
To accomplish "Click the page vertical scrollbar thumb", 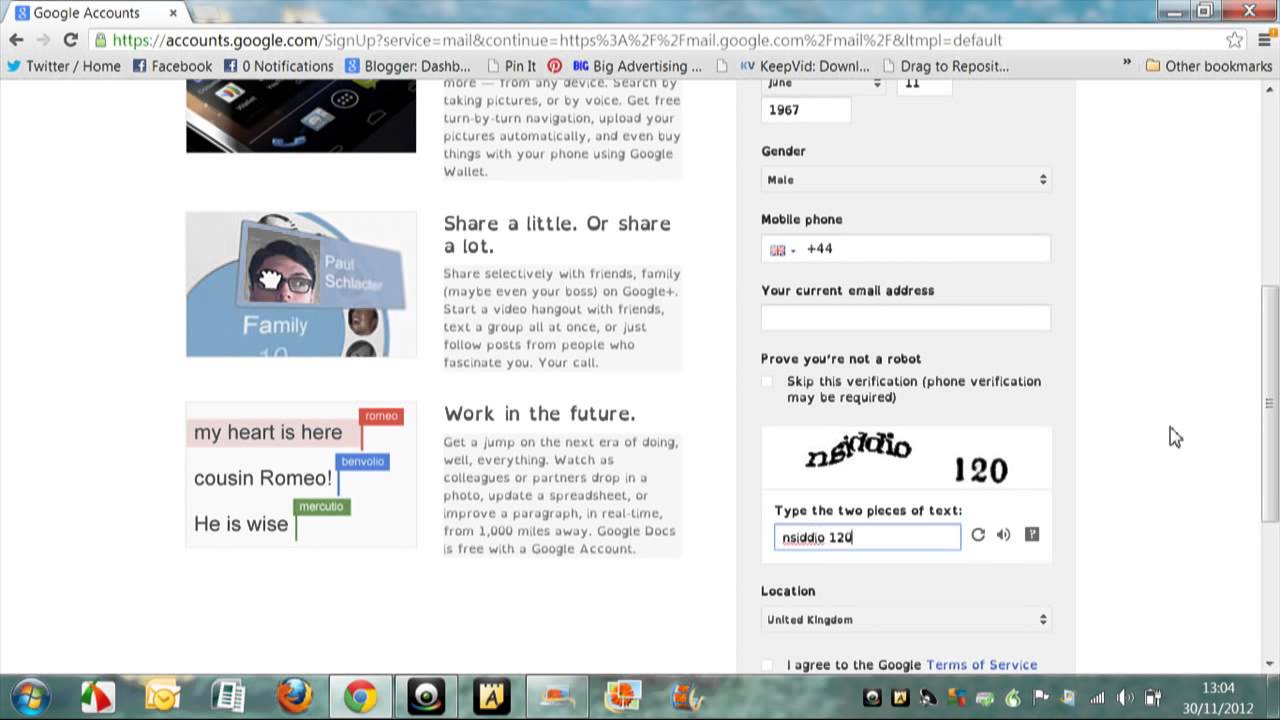I will 1270,403.
